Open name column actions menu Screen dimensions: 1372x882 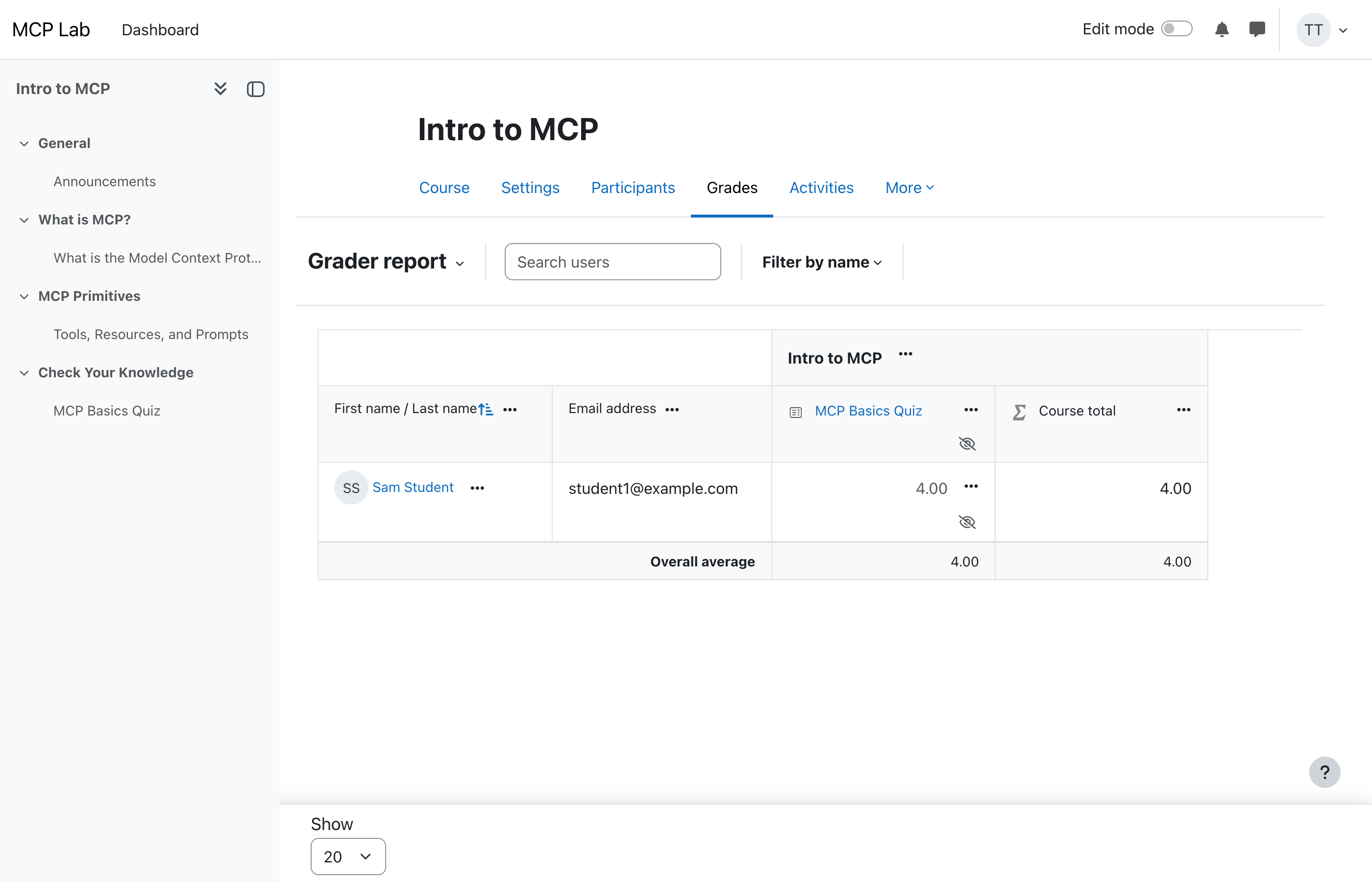[x=510, y=410]
